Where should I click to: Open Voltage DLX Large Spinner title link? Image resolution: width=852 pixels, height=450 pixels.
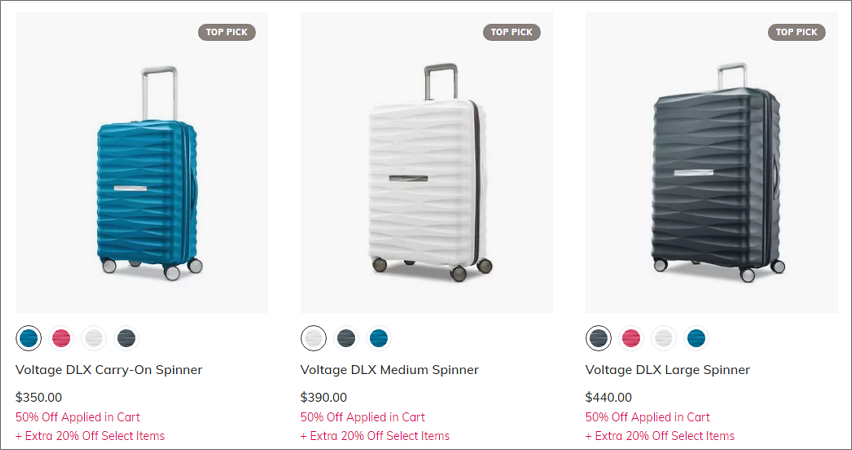tap(667, 370)
